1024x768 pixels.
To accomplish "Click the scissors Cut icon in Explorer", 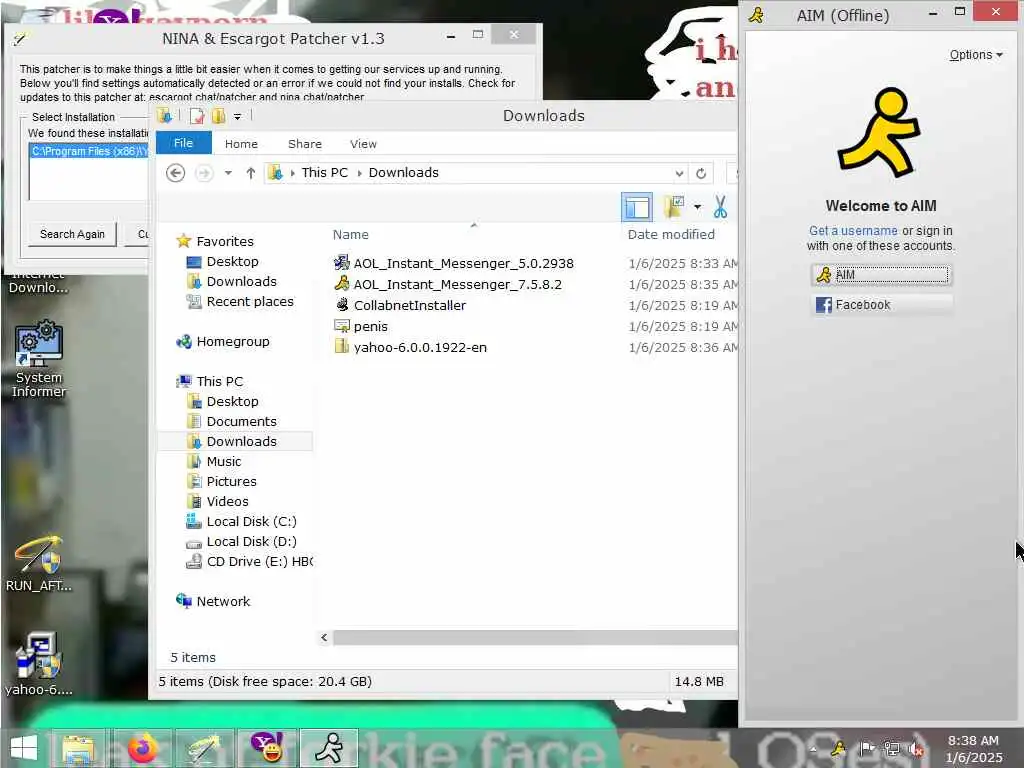I will pos(720,207).
